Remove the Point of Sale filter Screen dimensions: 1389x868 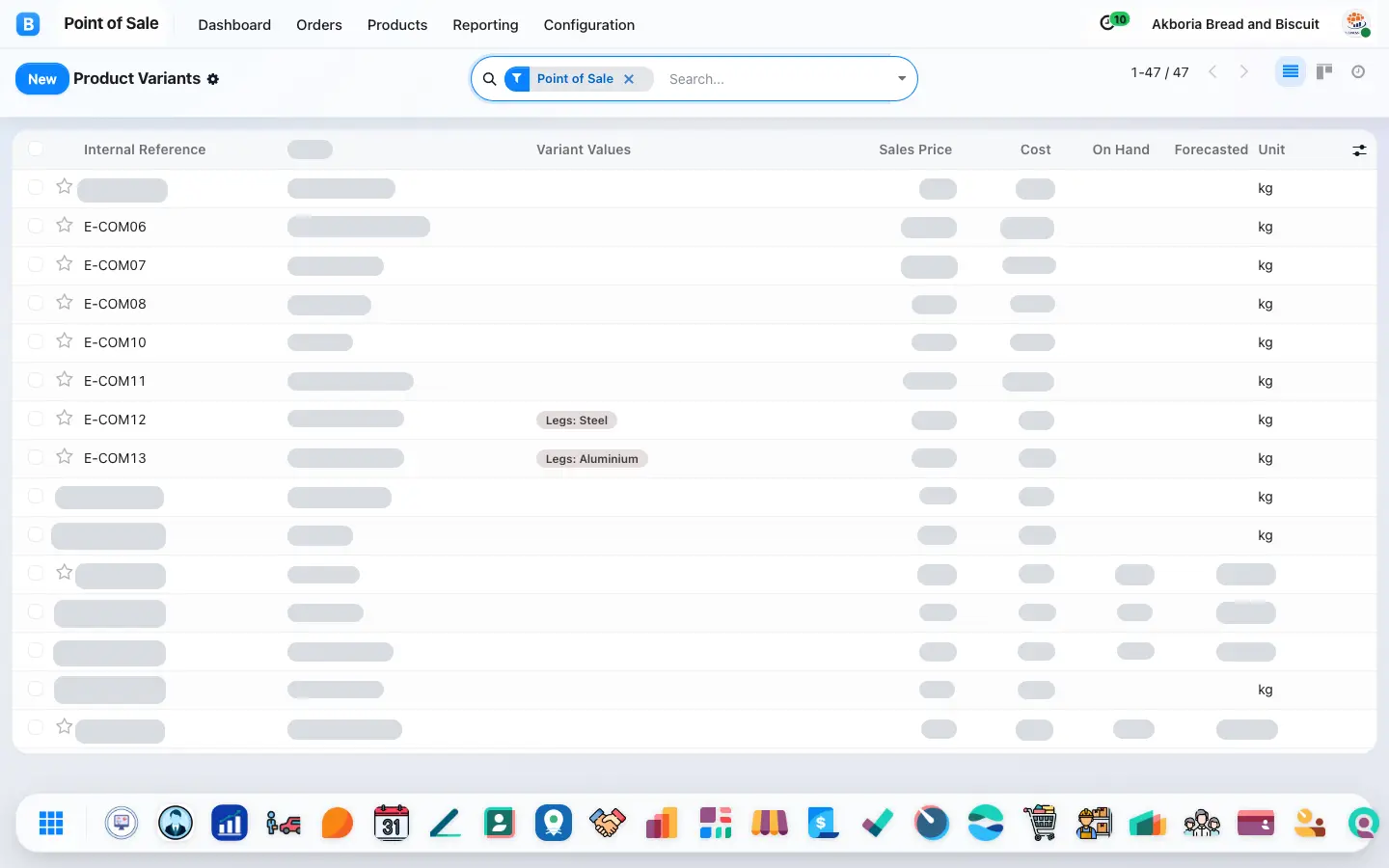[x=629, y=79]
